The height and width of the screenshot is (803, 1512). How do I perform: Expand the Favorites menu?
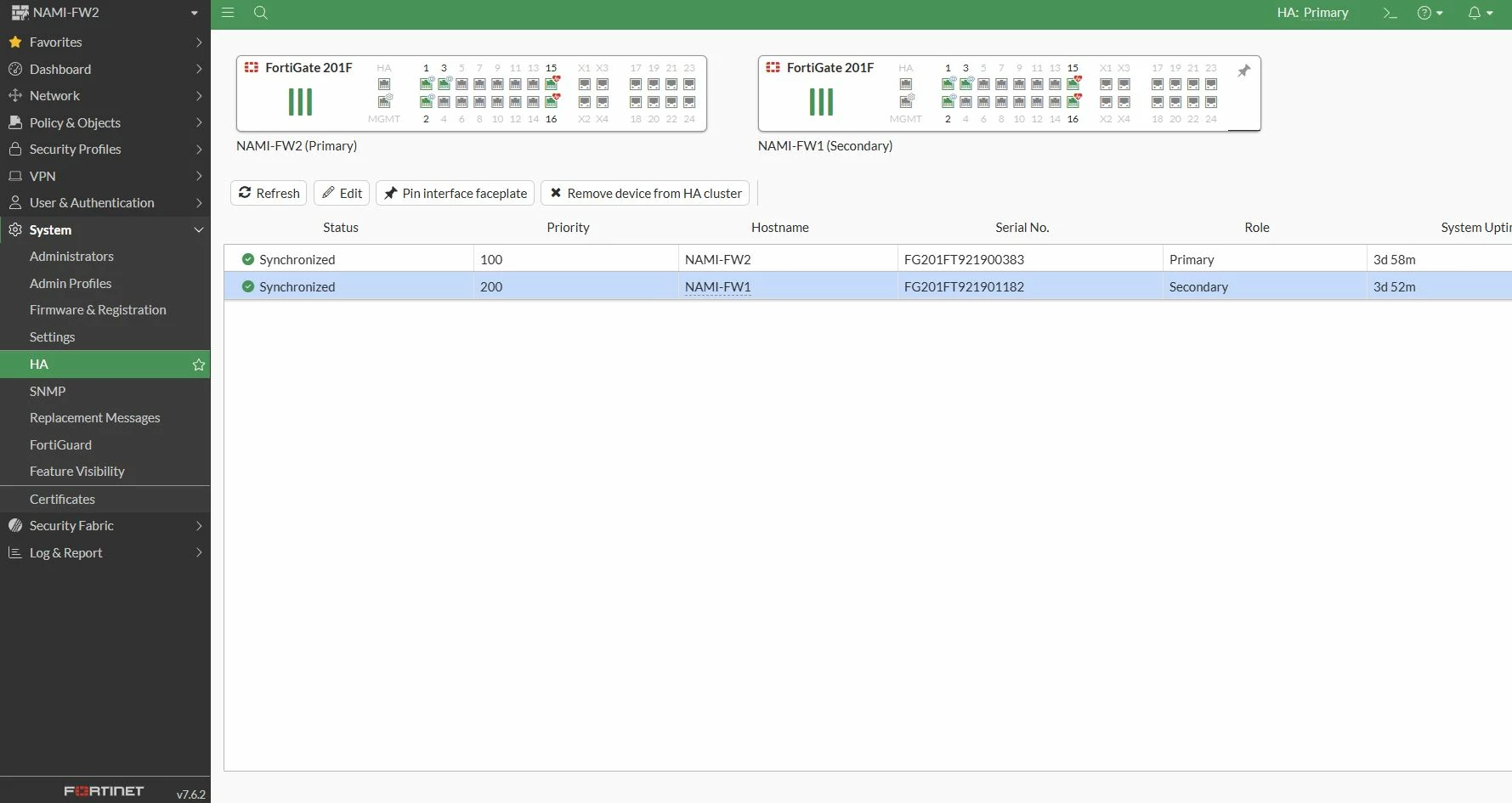(105, 42)
